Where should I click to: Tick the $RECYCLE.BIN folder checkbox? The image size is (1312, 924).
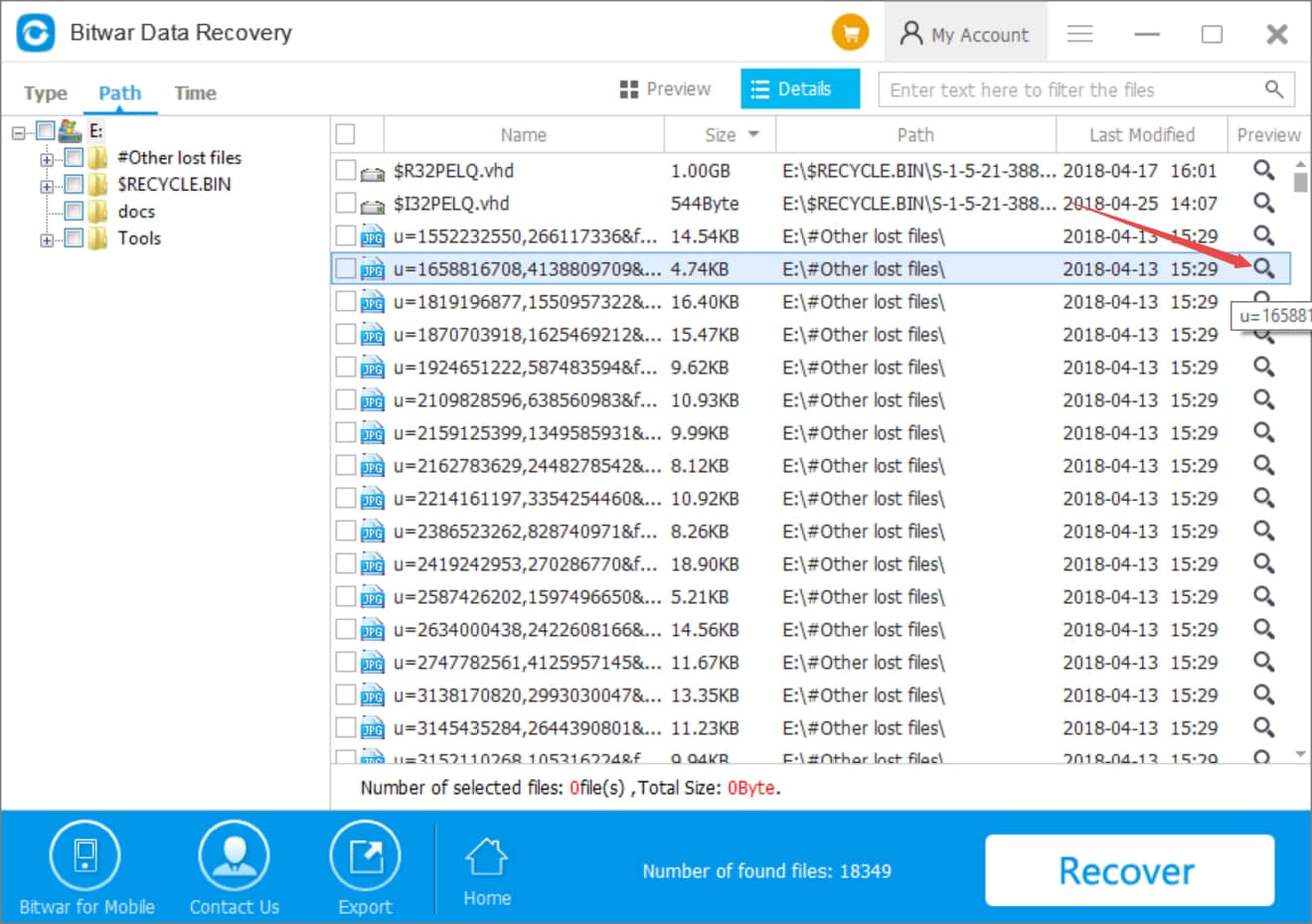pos(74,185)
